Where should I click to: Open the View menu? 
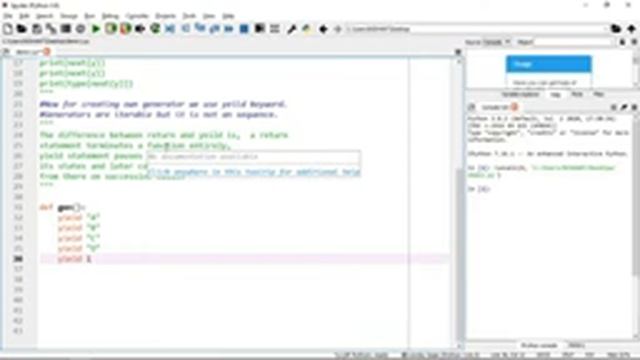[x=209, y=16]
